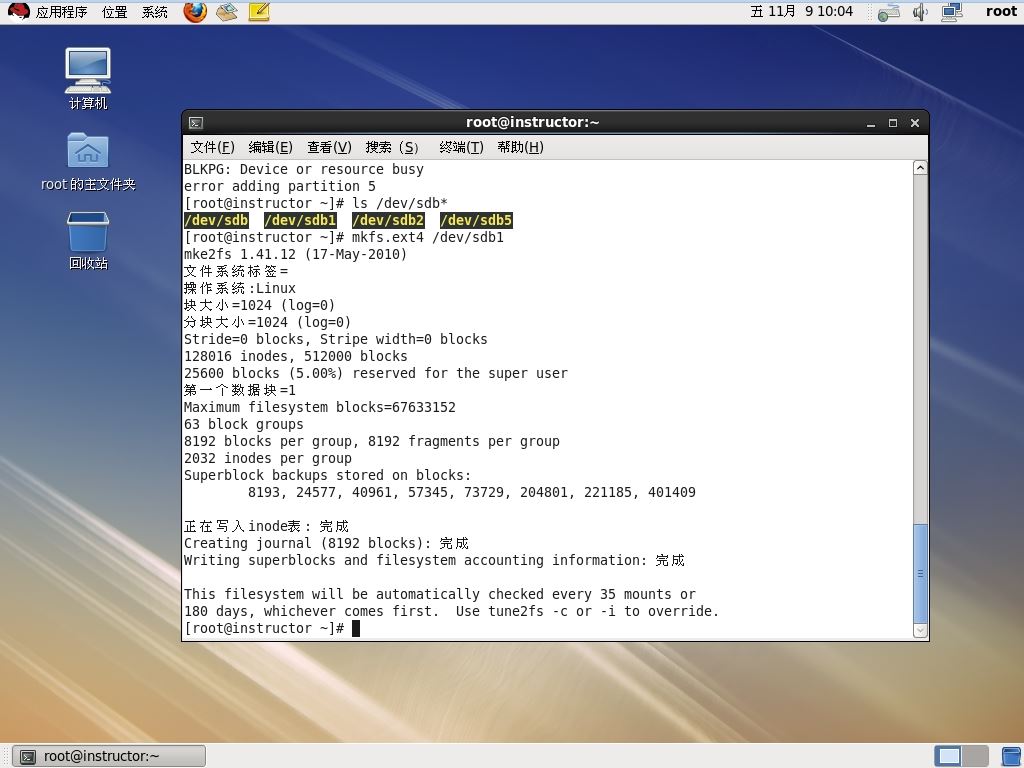Open the 查看(V) menu in terminal

click(329, 148)
